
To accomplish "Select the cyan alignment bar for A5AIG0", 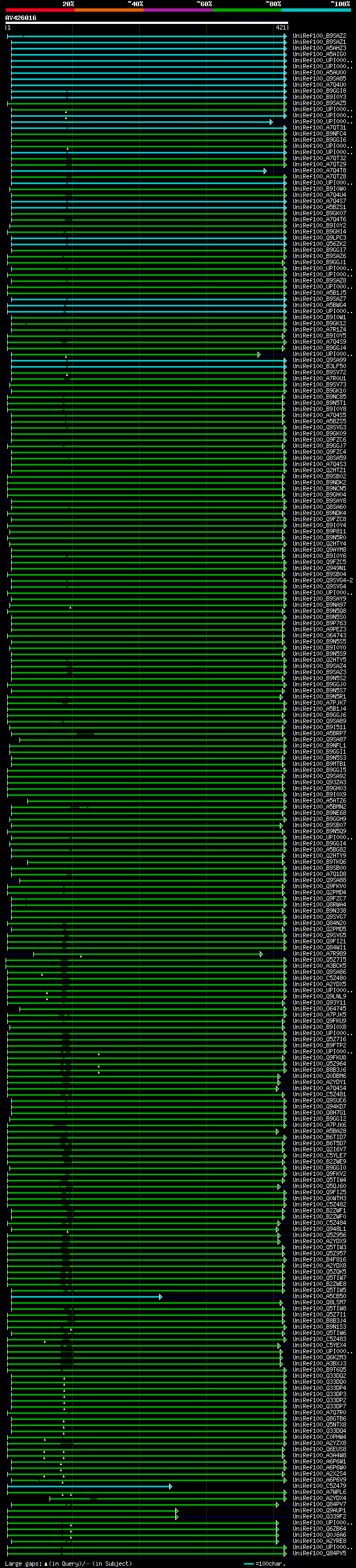I will point(148,55).
